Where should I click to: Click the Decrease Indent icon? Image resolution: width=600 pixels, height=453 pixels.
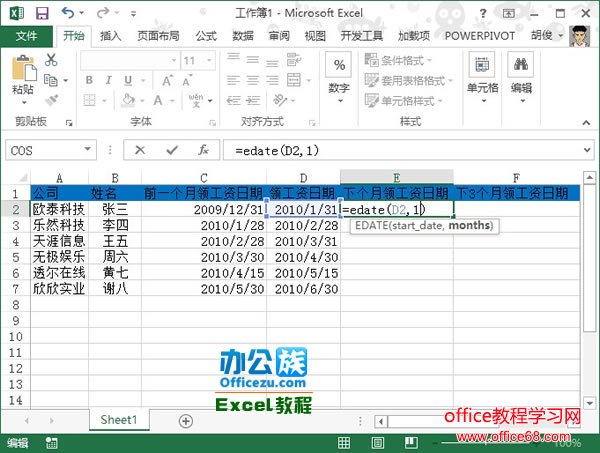pos(233,101)
